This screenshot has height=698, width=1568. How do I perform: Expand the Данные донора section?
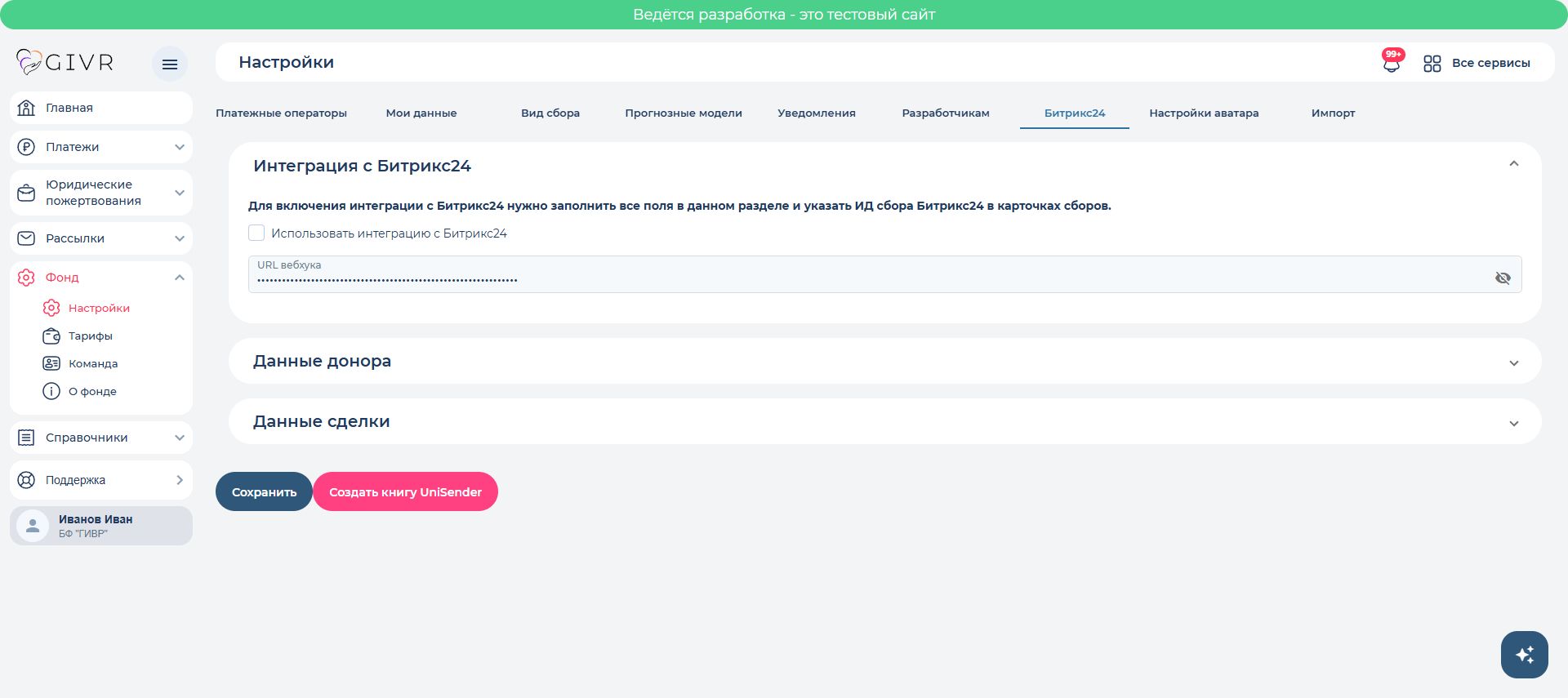[x=885, y=362]
